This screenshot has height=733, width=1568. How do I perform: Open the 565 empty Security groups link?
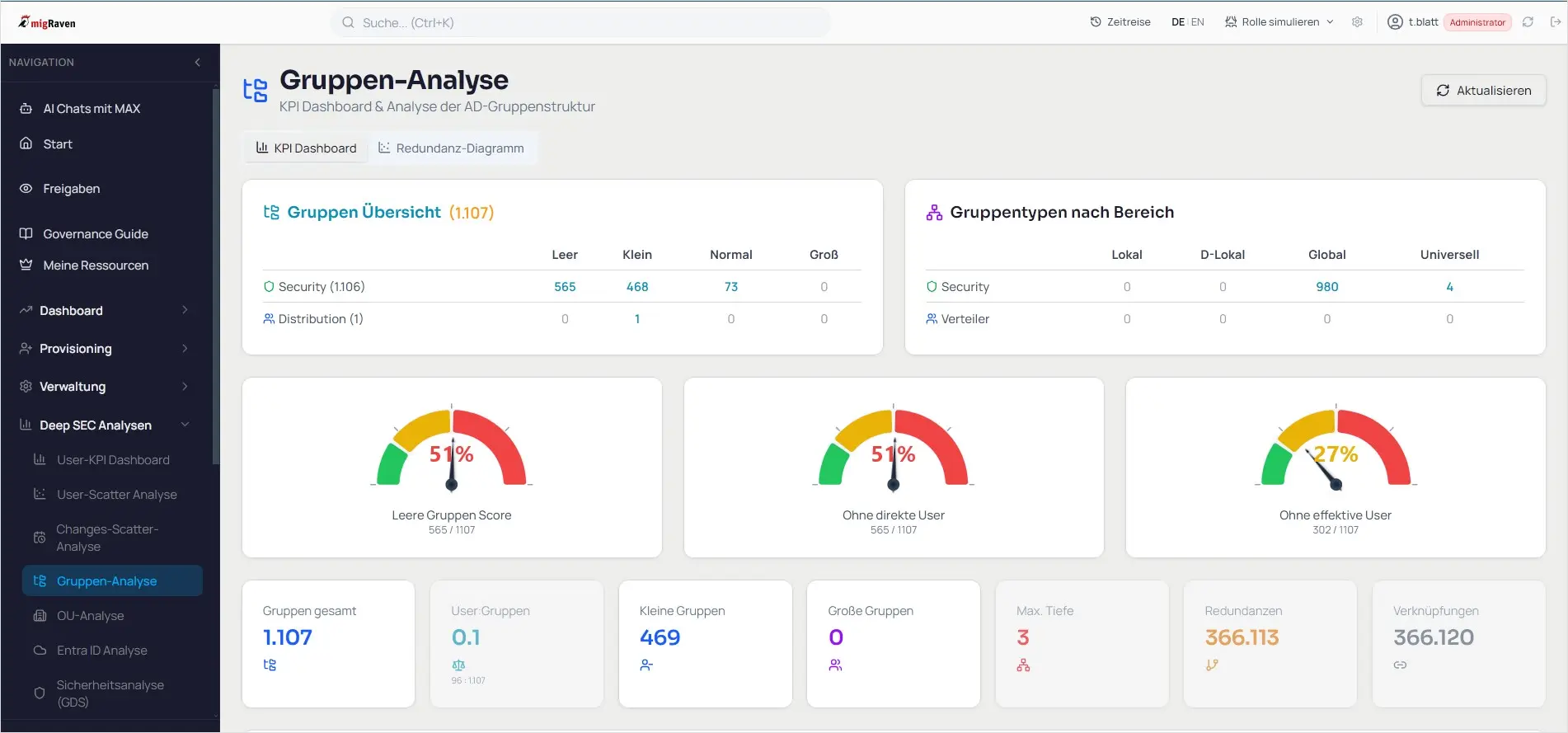point(565,287)
